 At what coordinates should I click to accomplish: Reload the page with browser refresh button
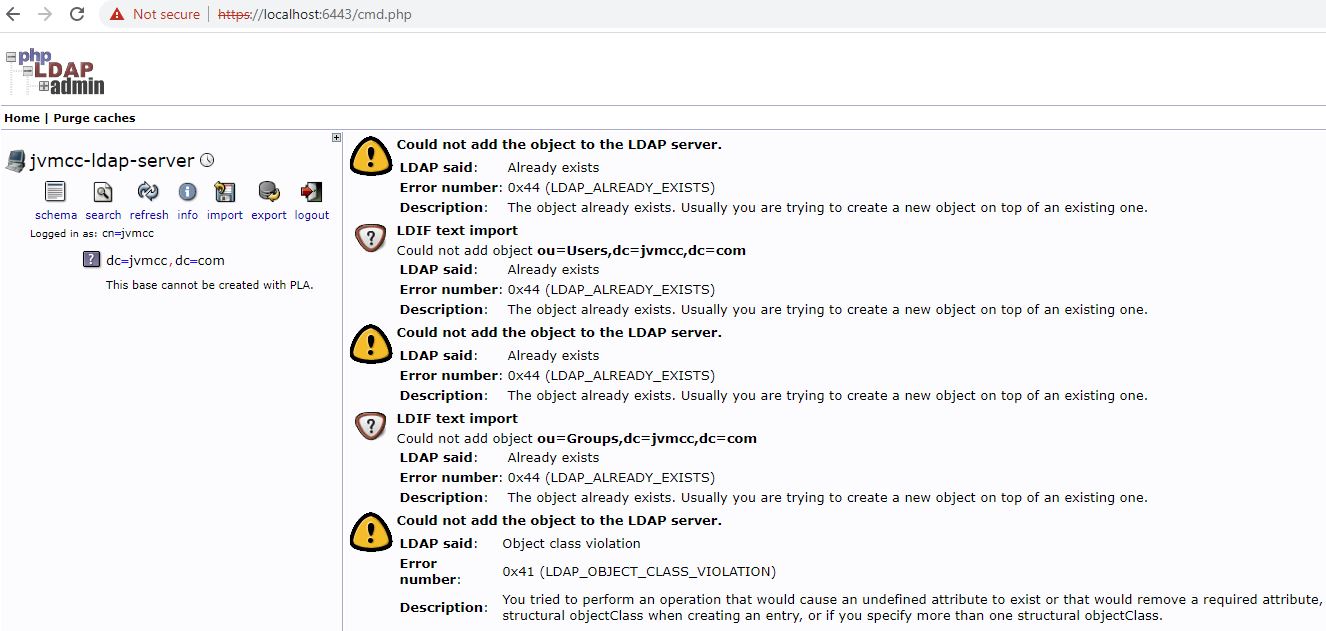(77, 15)
